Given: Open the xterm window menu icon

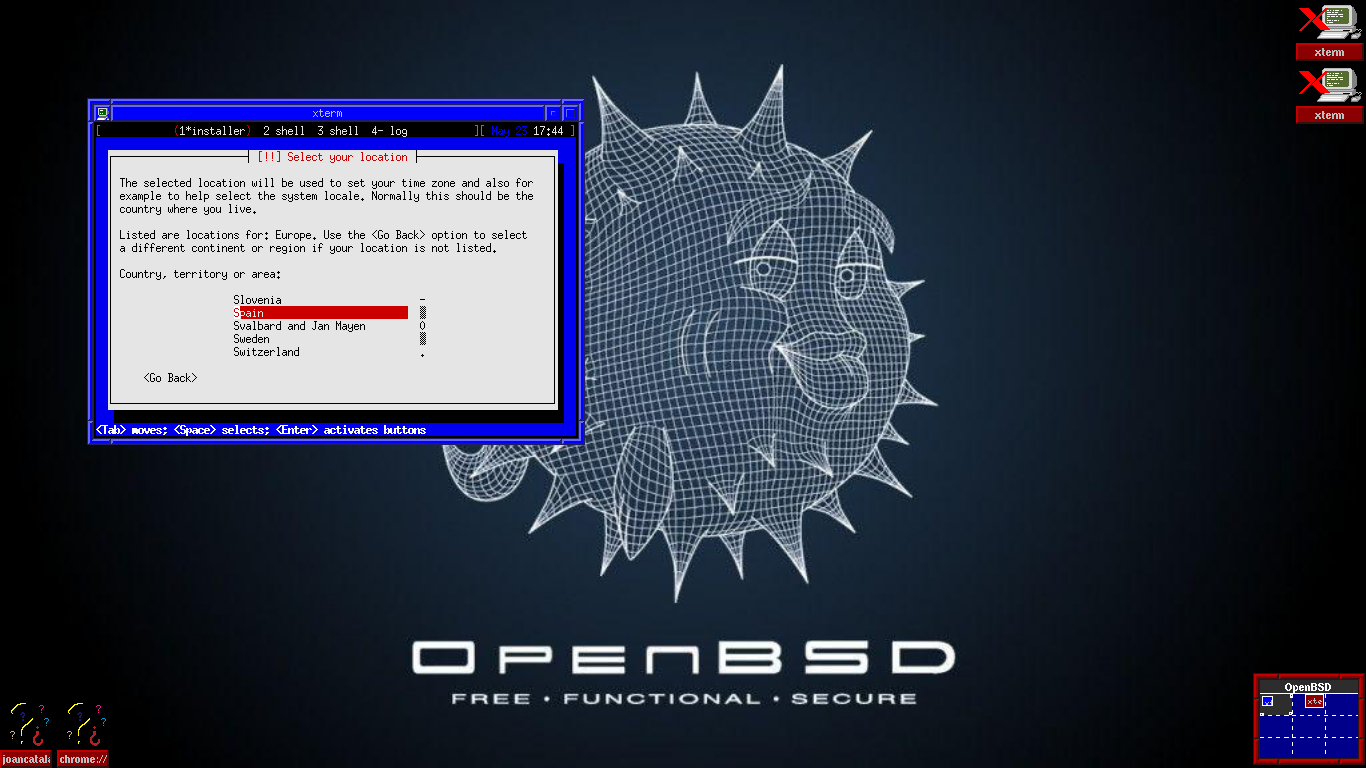Looking at the screenshot, I should tap(102, 113).
